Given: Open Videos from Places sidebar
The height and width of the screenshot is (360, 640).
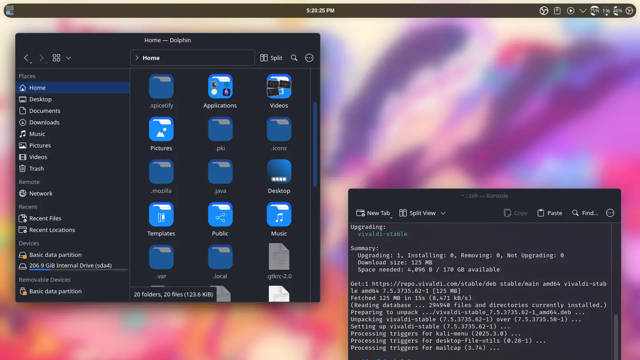Looking at the screenshot, I should pos(73,157).
